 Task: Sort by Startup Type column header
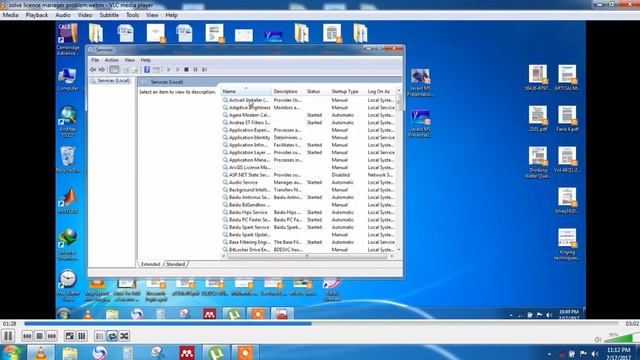347,91
